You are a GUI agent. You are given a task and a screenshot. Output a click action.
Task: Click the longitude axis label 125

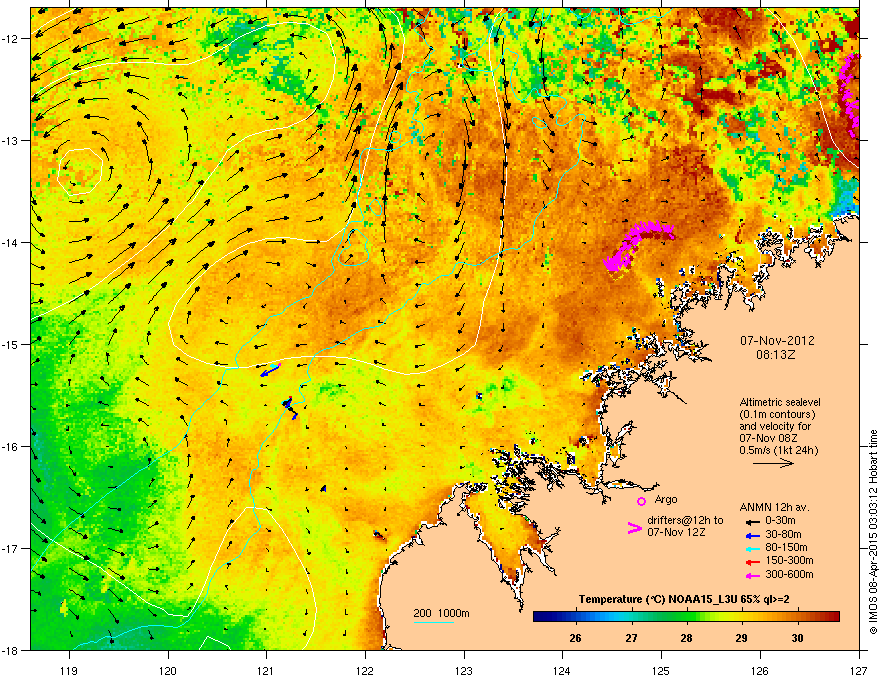coord(662,670)
